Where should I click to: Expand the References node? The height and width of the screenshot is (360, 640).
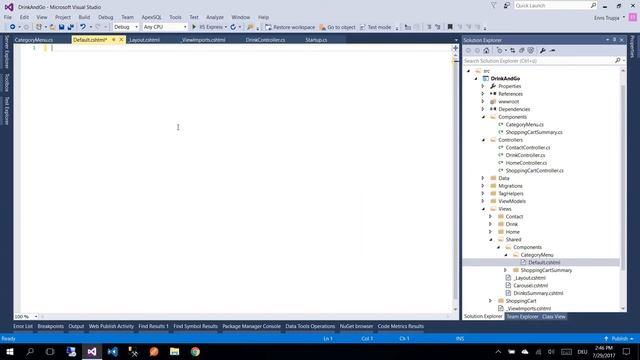(483, 94)
